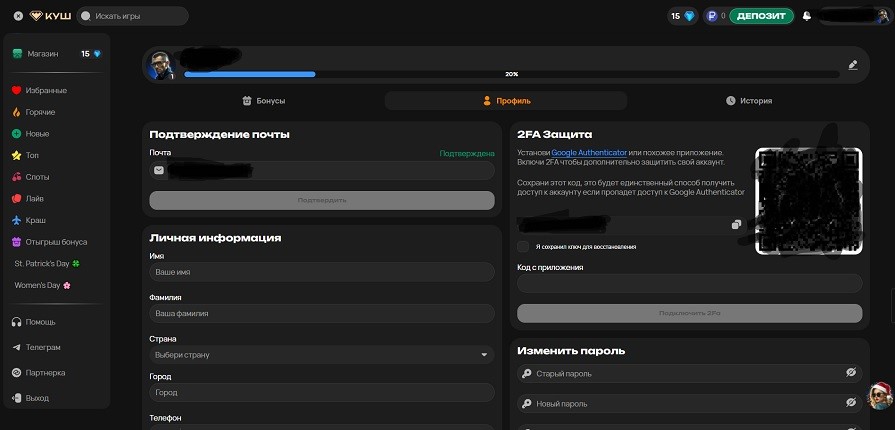
Task: Click the pencil edit profile icon
Action: click(x=853, y=65)
